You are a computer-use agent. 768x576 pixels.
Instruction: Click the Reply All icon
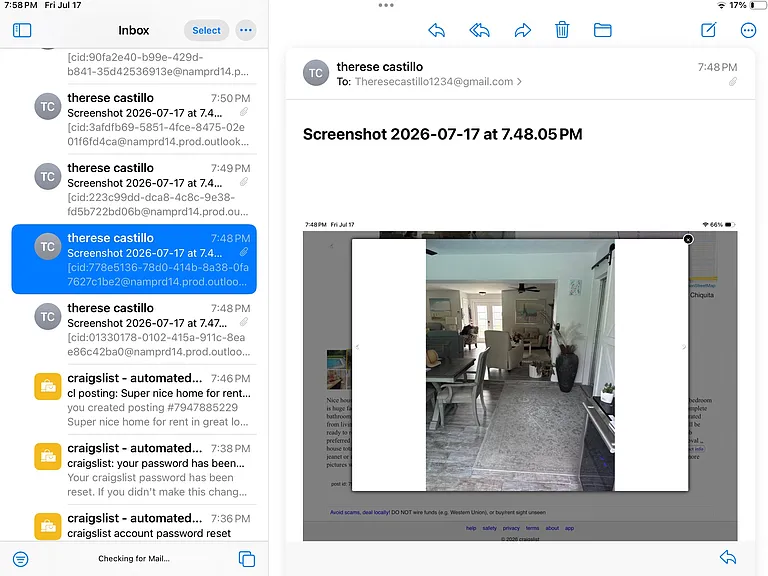(x=480, y=30)
